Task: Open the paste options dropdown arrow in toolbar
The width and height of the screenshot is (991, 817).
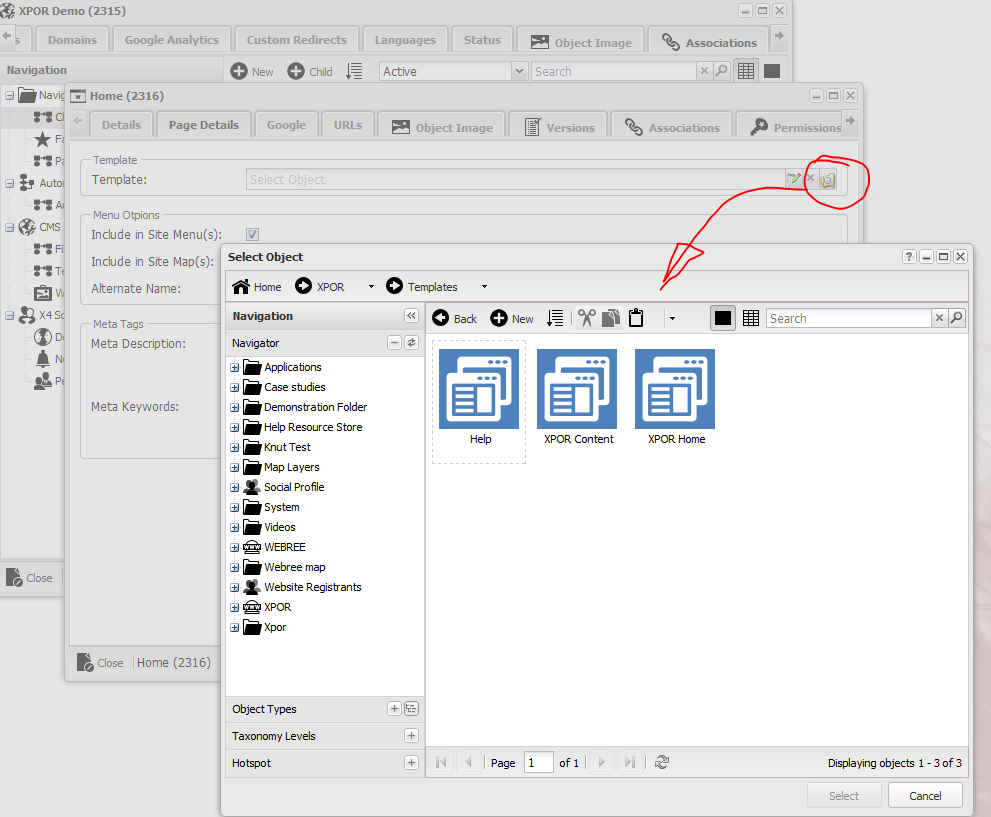Action: pos(672,318)
